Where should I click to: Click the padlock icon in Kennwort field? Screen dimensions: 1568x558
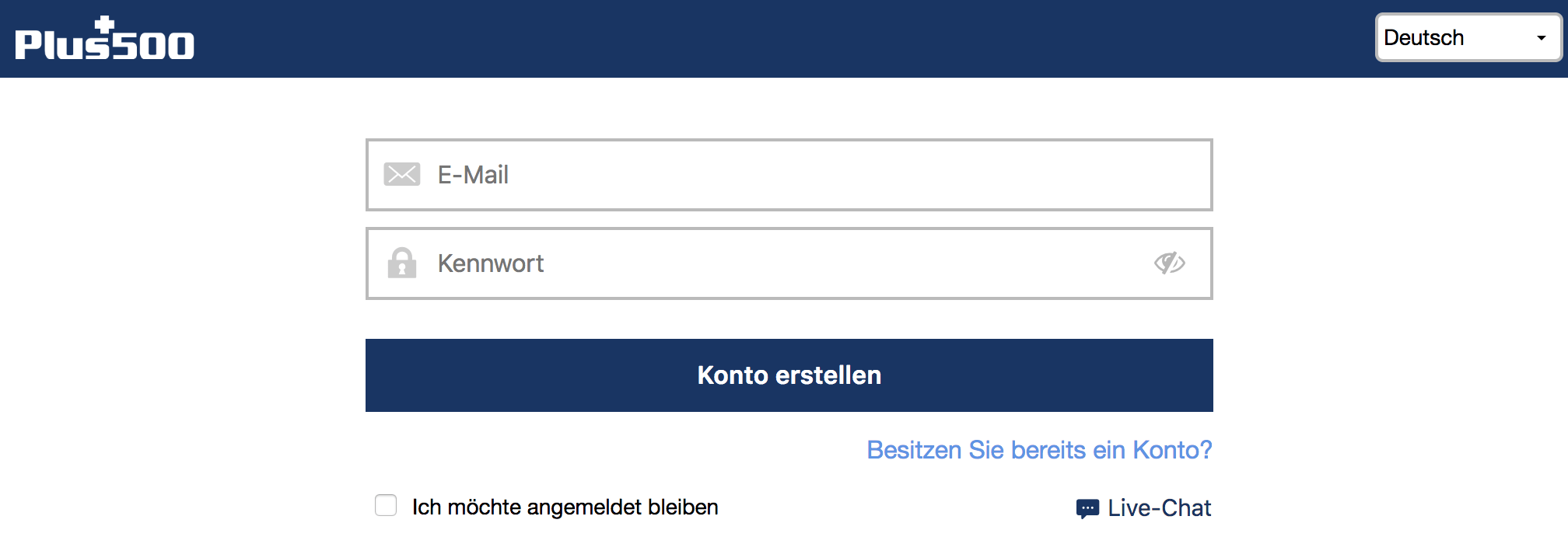coord(402,263)
